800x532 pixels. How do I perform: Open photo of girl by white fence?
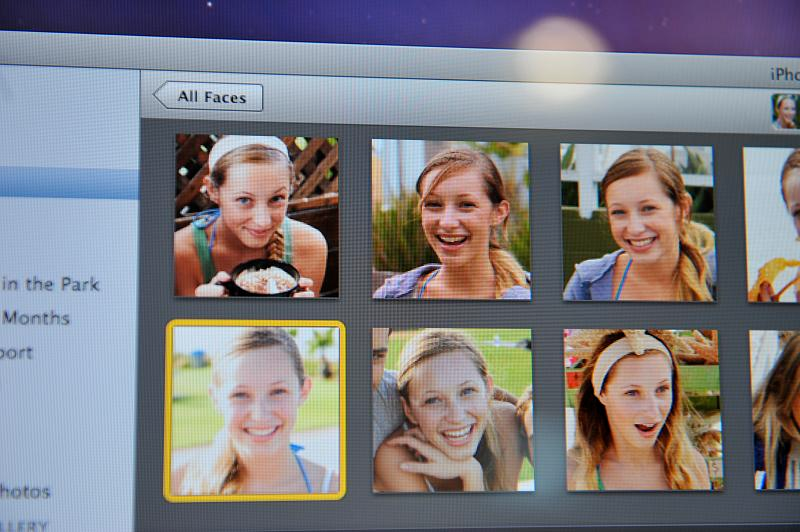(x=638, y=223)
